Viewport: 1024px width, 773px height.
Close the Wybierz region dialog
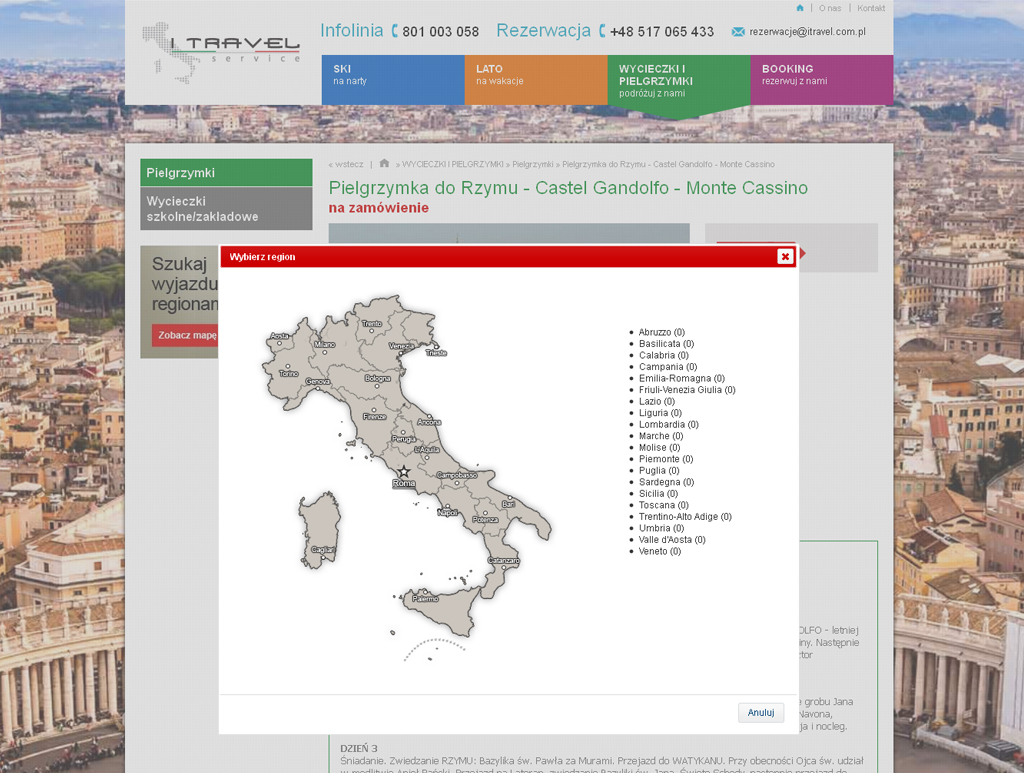[x=785, y=256]
